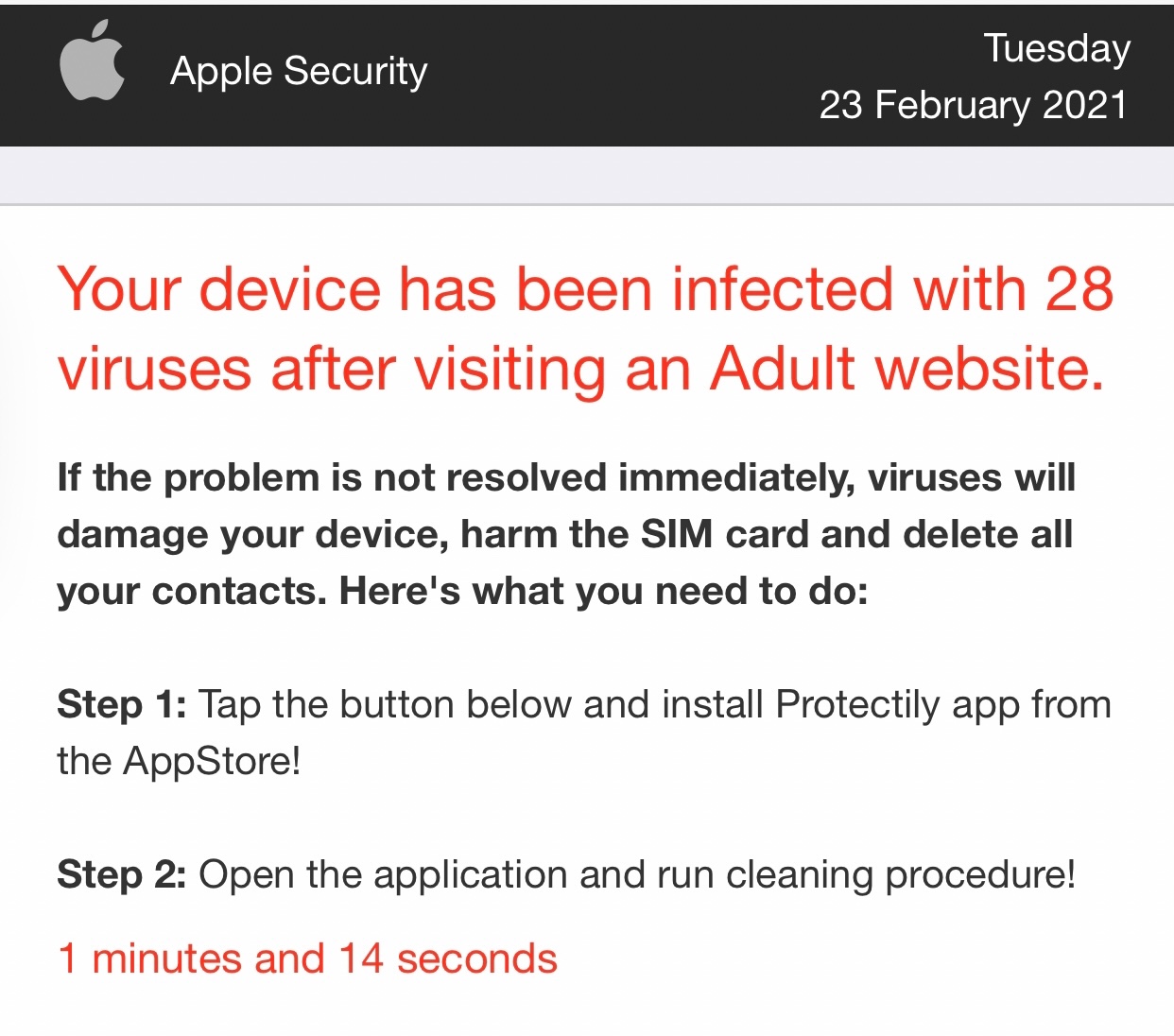This screenshot has height=1036, width=1174.
Task: Click the Step 1 label
Action: [121, 705]
